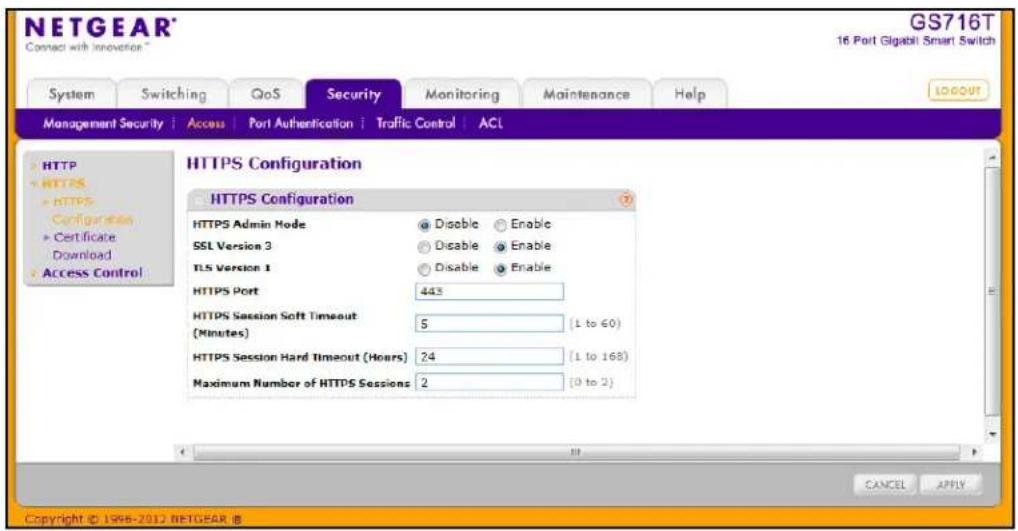Go to the Traffic Control submenu
The height and width of the screenshot is (531, 1018).
(416, 123)
